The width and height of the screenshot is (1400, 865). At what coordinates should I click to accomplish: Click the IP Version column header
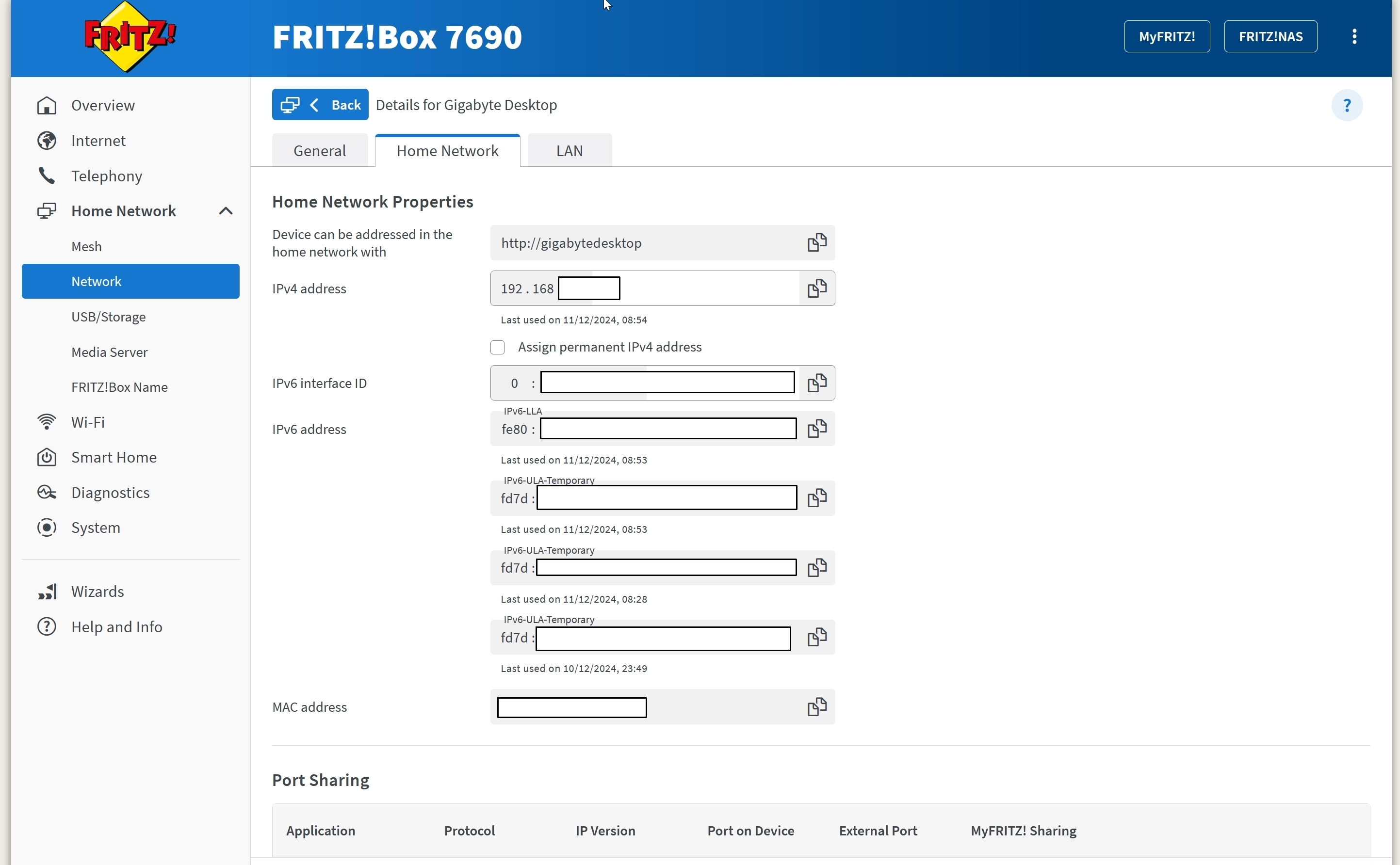point(605,831)
